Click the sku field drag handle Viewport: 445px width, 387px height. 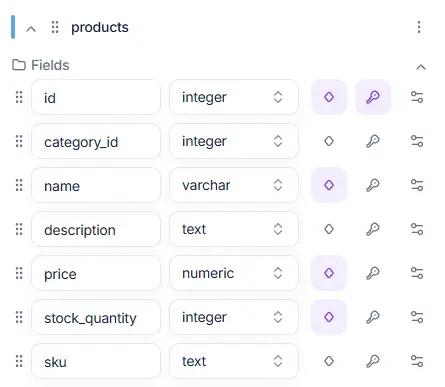19,361
